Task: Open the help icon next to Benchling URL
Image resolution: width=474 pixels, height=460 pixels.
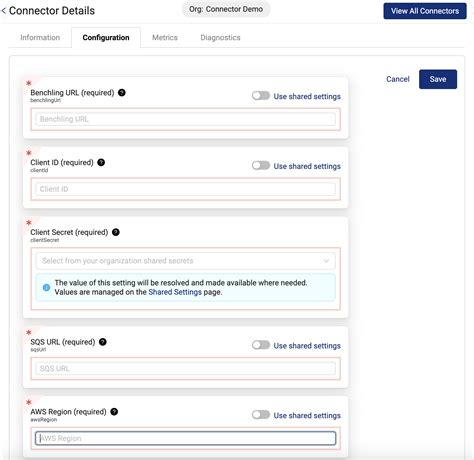Action: click(x=122, y=93)
